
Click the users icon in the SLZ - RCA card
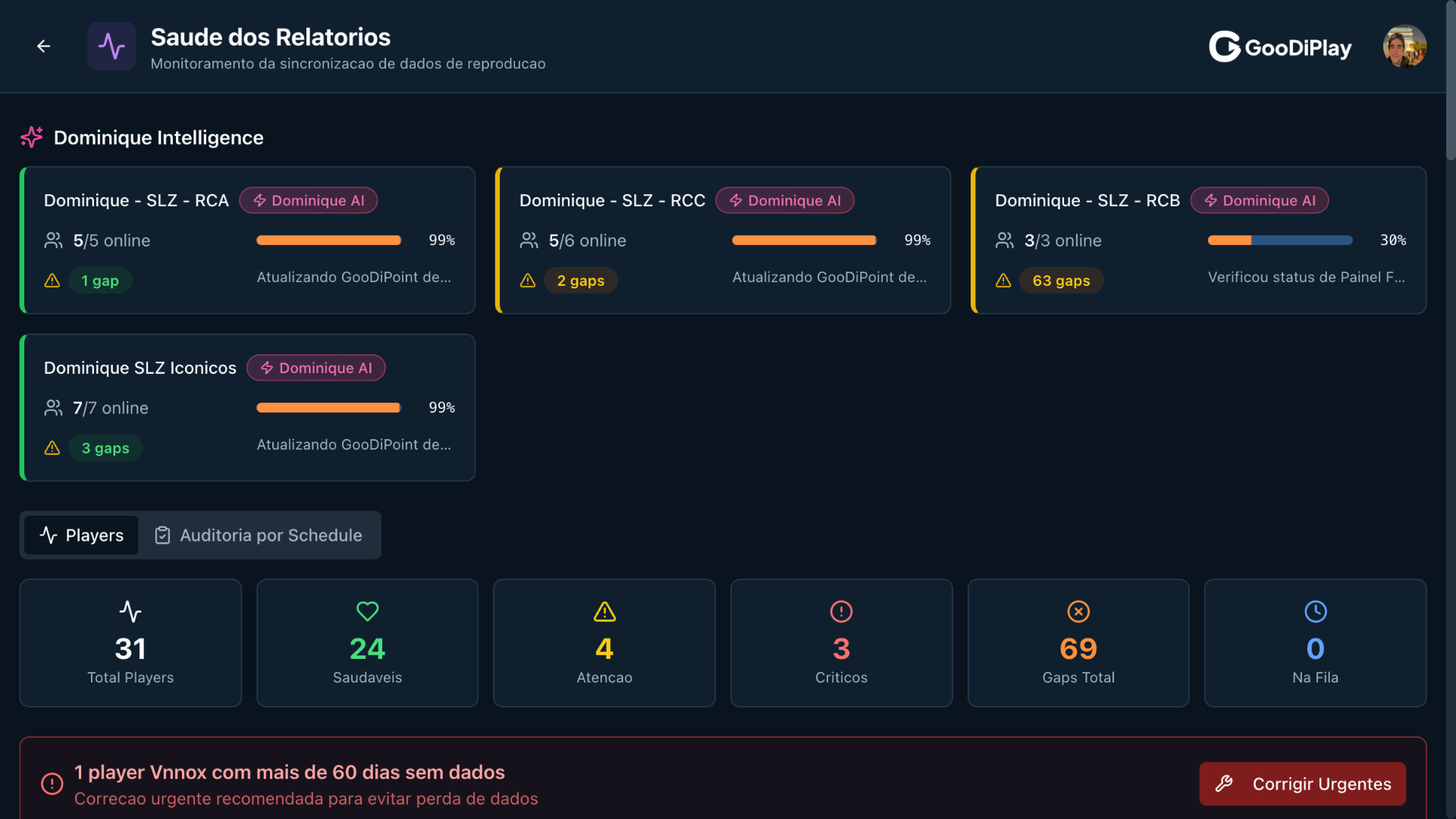(x=53, y=240)
